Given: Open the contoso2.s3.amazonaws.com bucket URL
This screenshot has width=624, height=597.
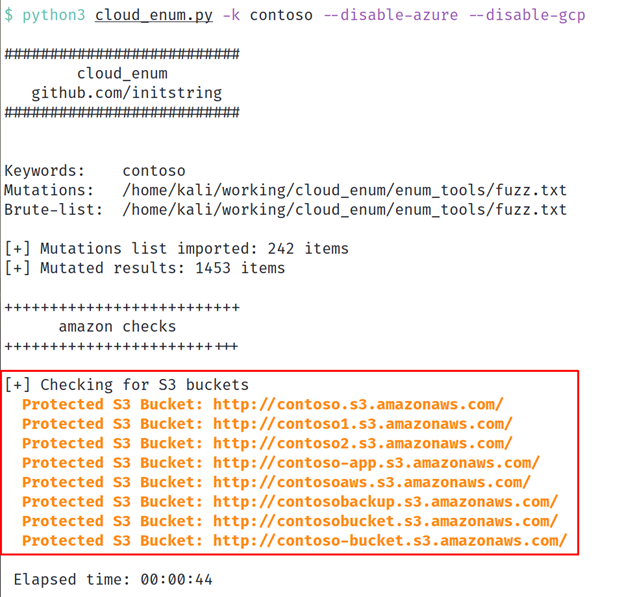Looking at the screenshot, I should click(363, 443).
